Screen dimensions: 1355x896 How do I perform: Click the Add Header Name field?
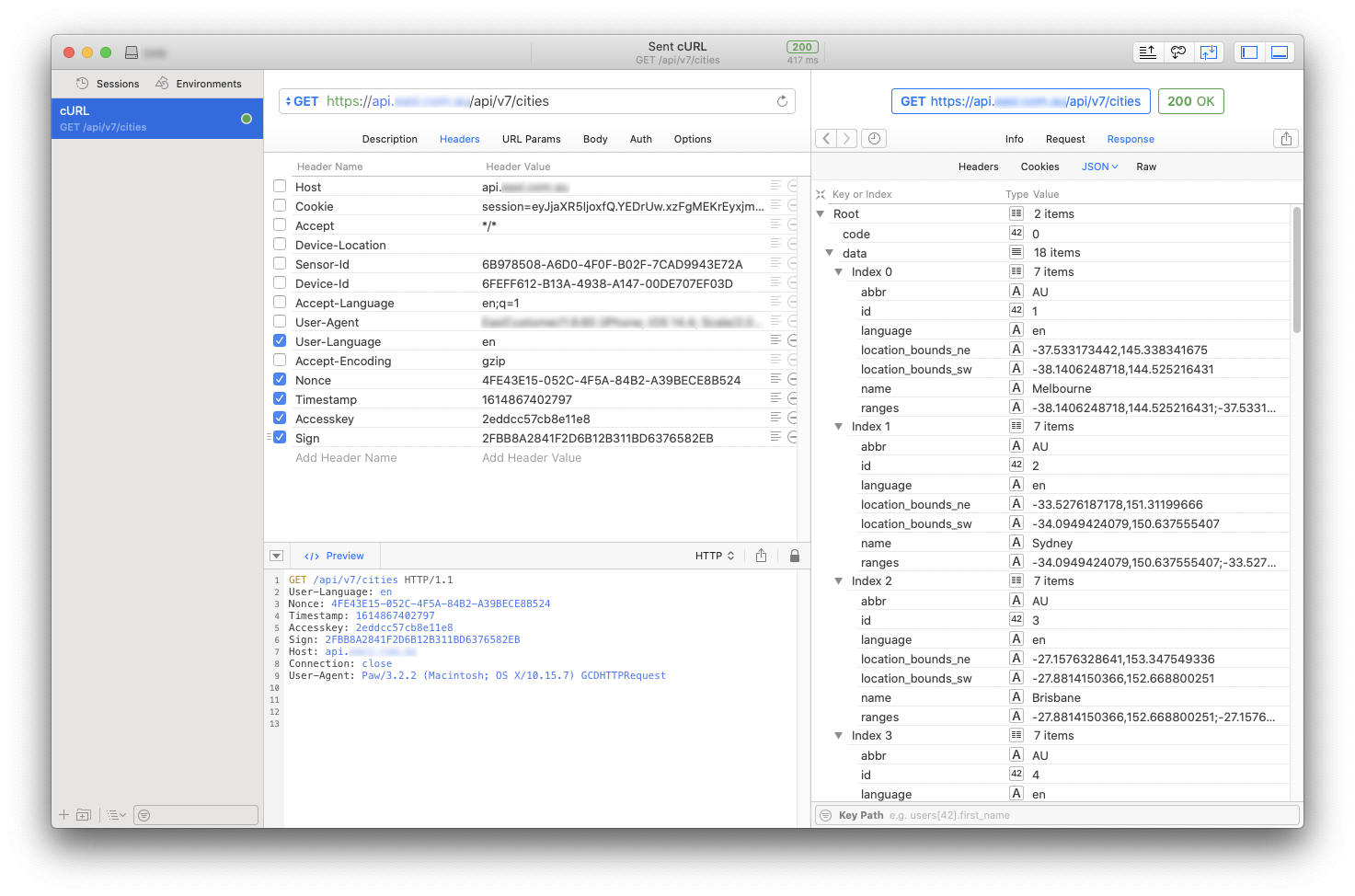(x=346, y=458)
